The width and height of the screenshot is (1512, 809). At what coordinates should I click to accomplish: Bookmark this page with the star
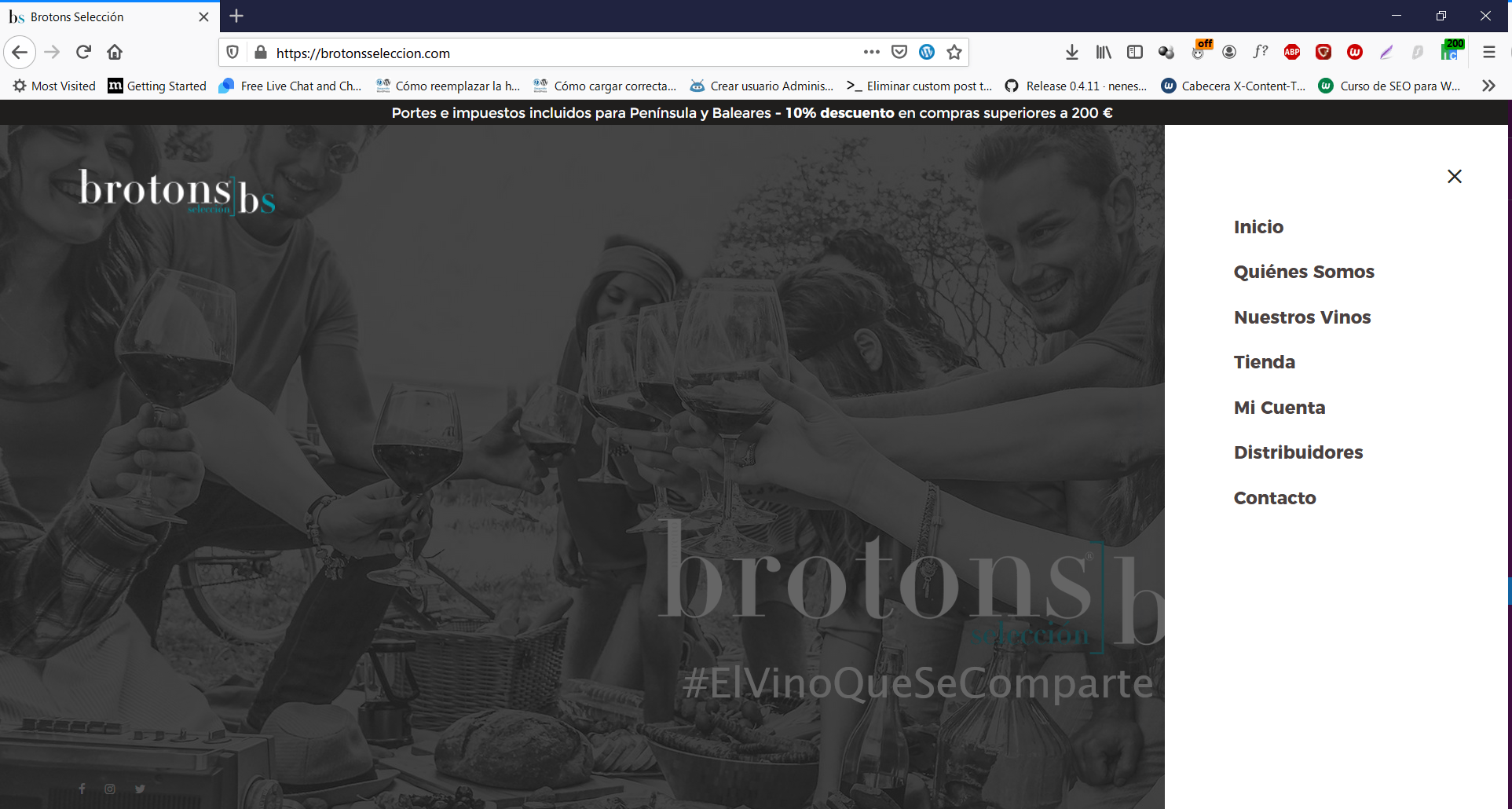[954, 53]
